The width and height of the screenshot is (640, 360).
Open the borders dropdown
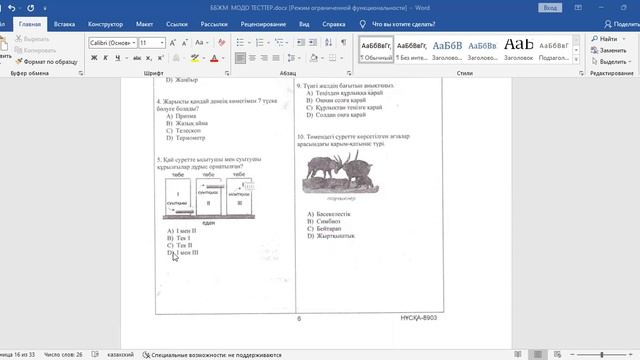[x=342, y=58]
